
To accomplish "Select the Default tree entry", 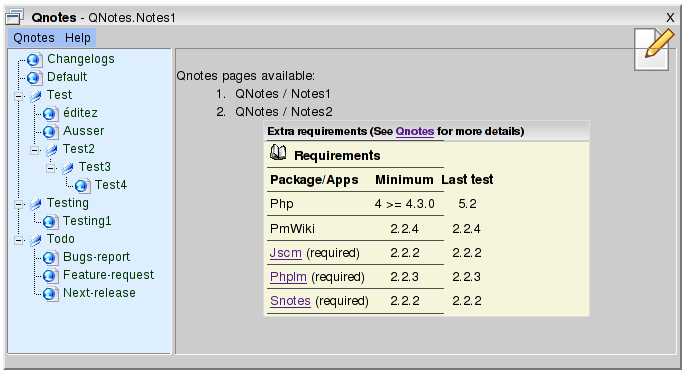I will point(67,77).
